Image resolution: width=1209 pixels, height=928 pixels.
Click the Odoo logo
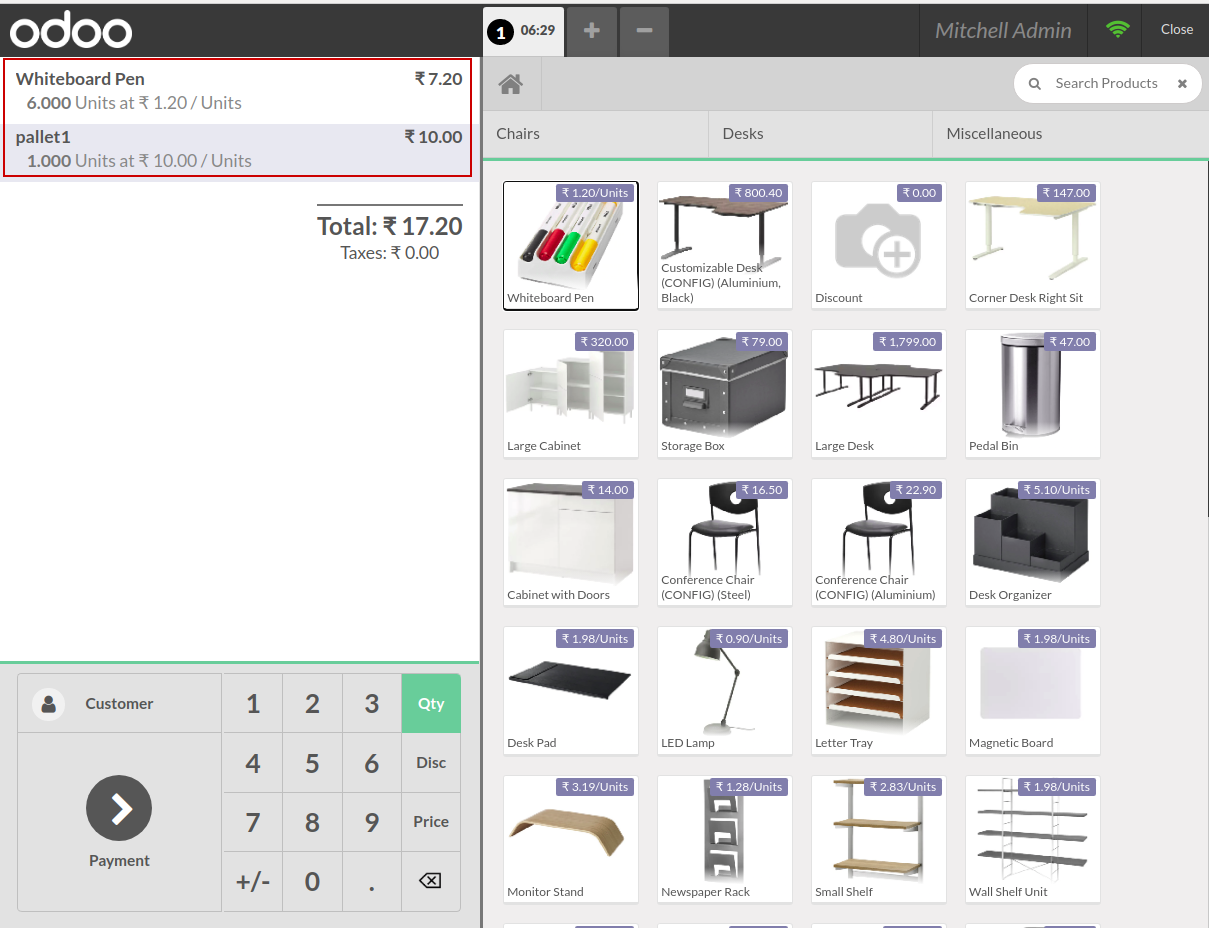(x=71, y=31)
